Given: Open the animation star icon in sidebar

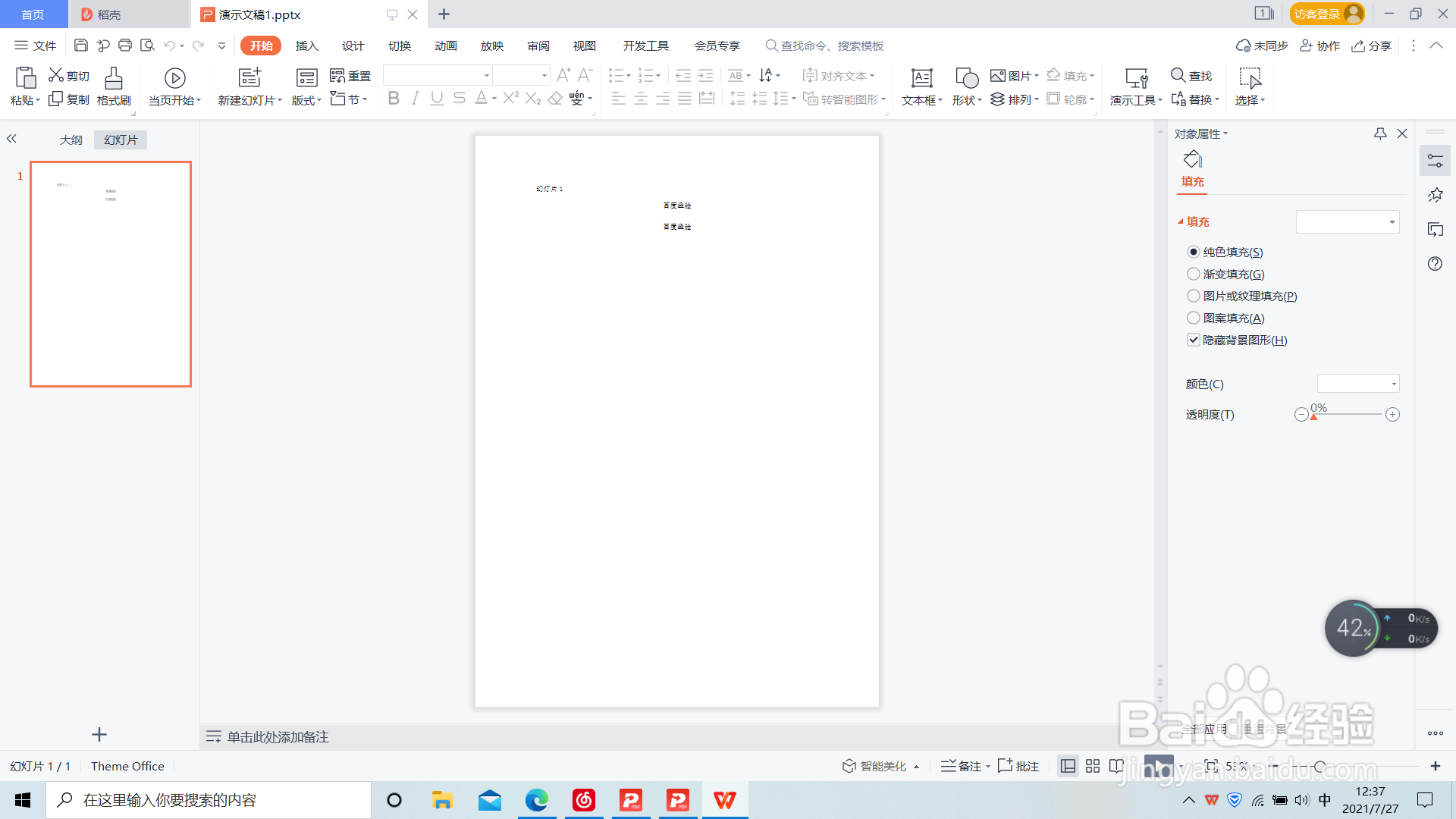Looking at the screenshot, I should (x=1435, y=195).
